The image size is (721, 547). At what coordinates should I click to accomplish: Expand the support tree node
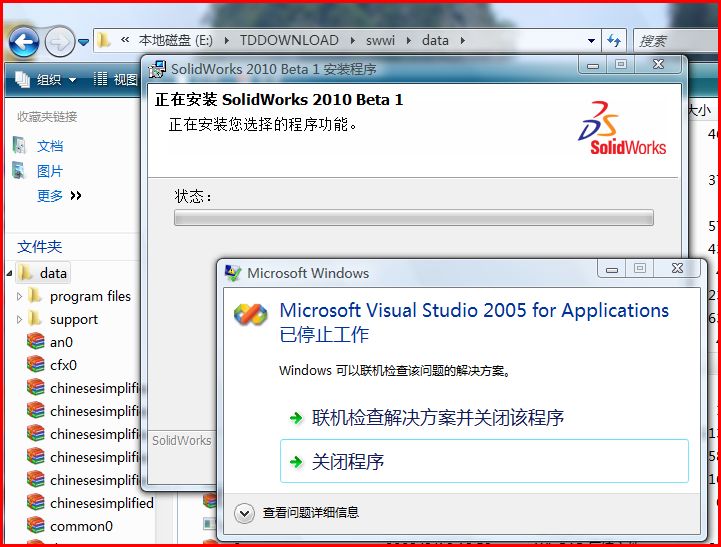click(19, 319)
